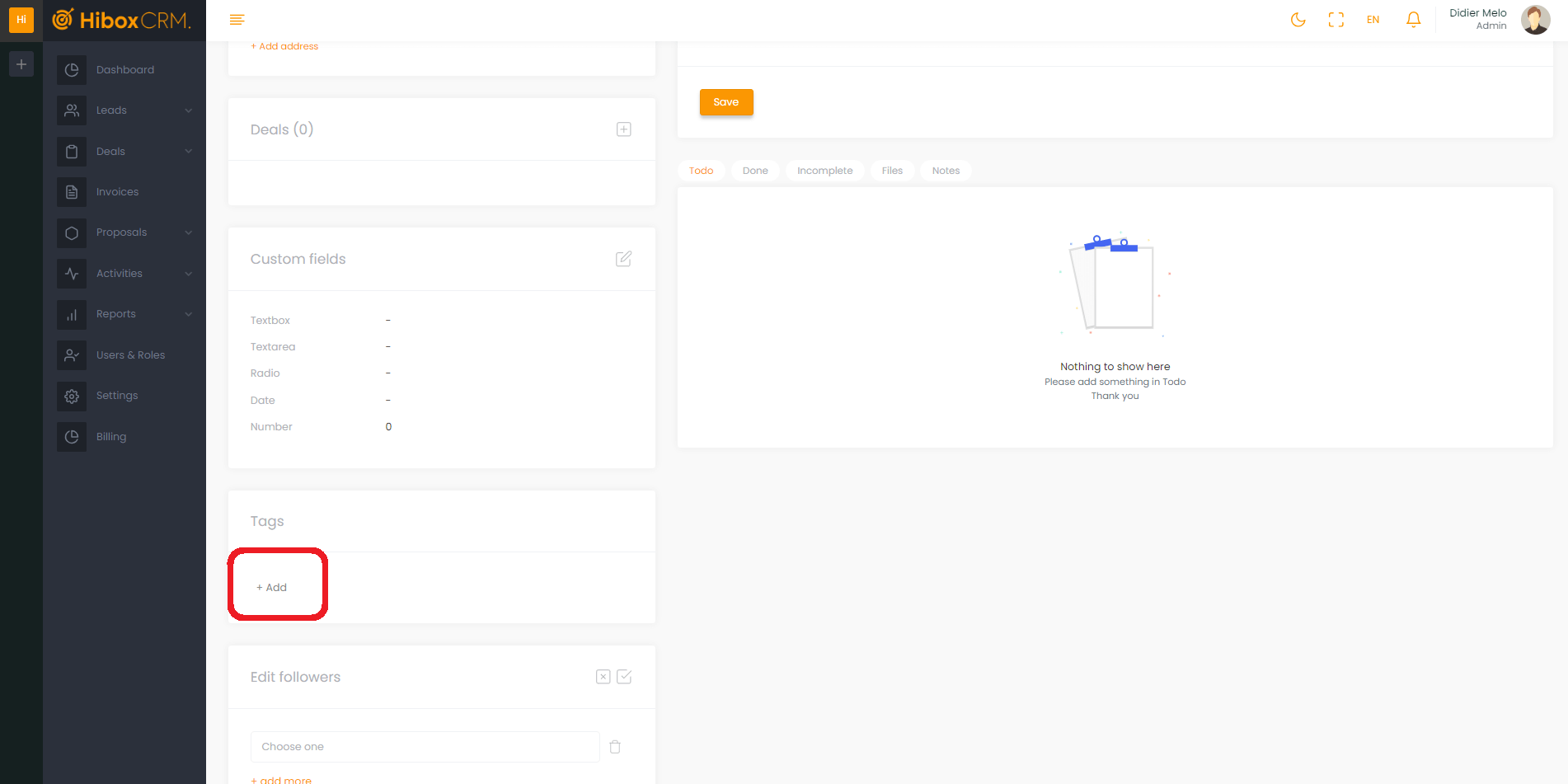Collapse sidebar with hamburger menu icon
1568x784 pixels.
[237, 20]
